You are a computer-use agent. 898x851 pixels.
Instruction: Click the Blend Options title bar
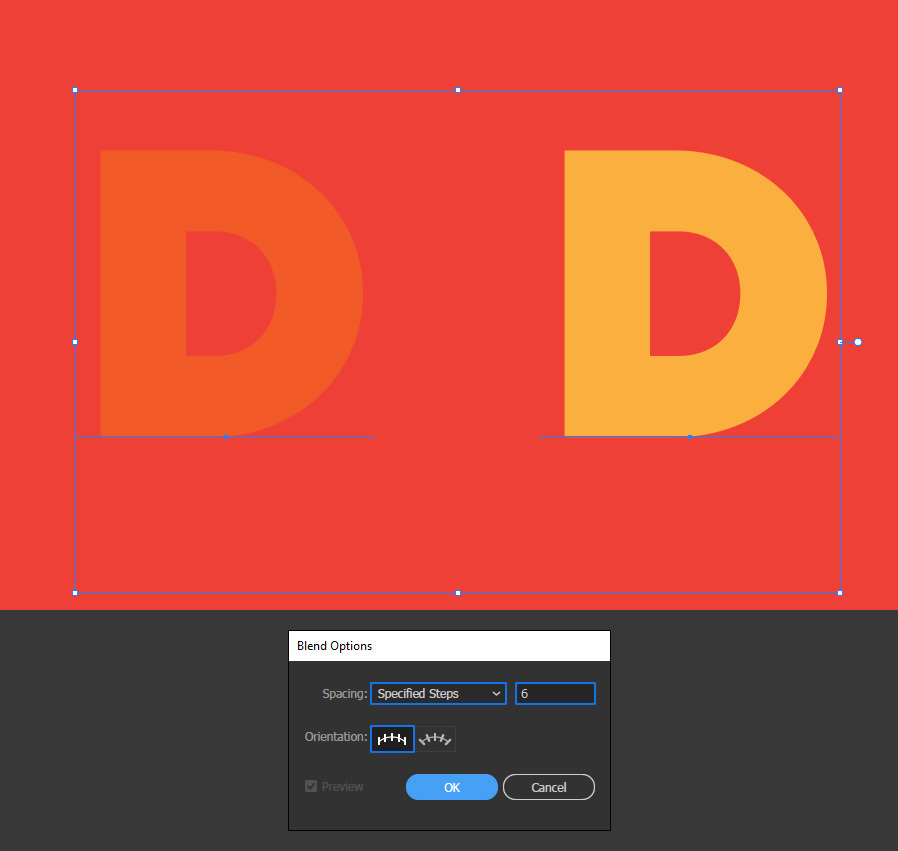[x=449, y=646]
